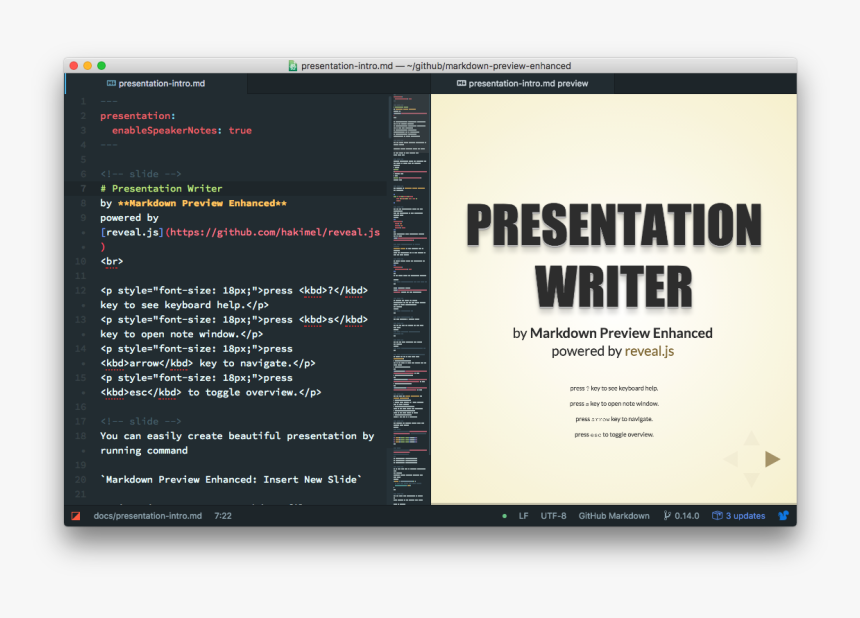Click 'press ? key to see keyboard help.' in preview
Image resolution: width=860 pixels, height=618 pixels.
tap(614, 388)
